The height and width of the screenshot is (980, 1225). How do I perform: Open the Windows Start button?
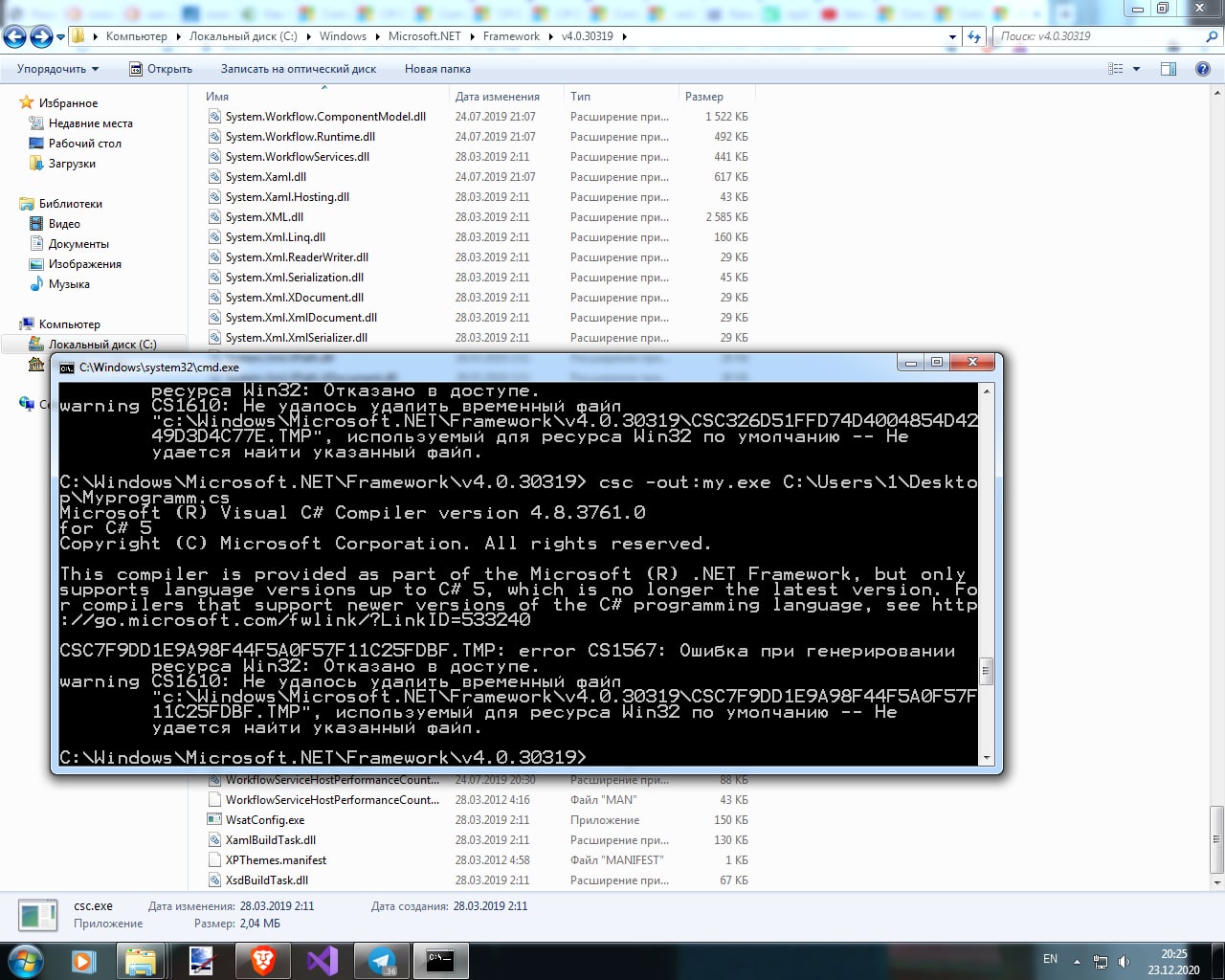pos(26,960)
